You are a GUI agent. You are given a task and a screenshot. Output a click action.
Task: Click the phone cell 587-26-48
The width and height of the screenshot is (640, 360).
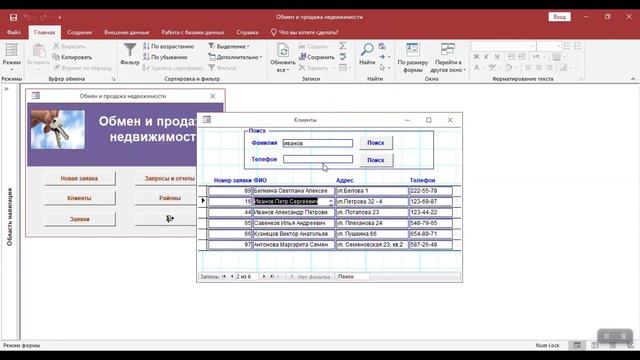(431, 245)
